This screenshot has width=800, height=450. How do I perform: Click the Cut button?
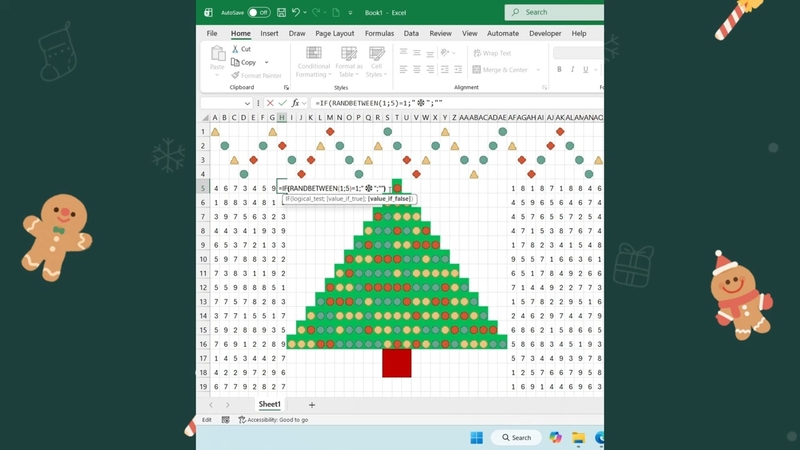coord(241,49)
